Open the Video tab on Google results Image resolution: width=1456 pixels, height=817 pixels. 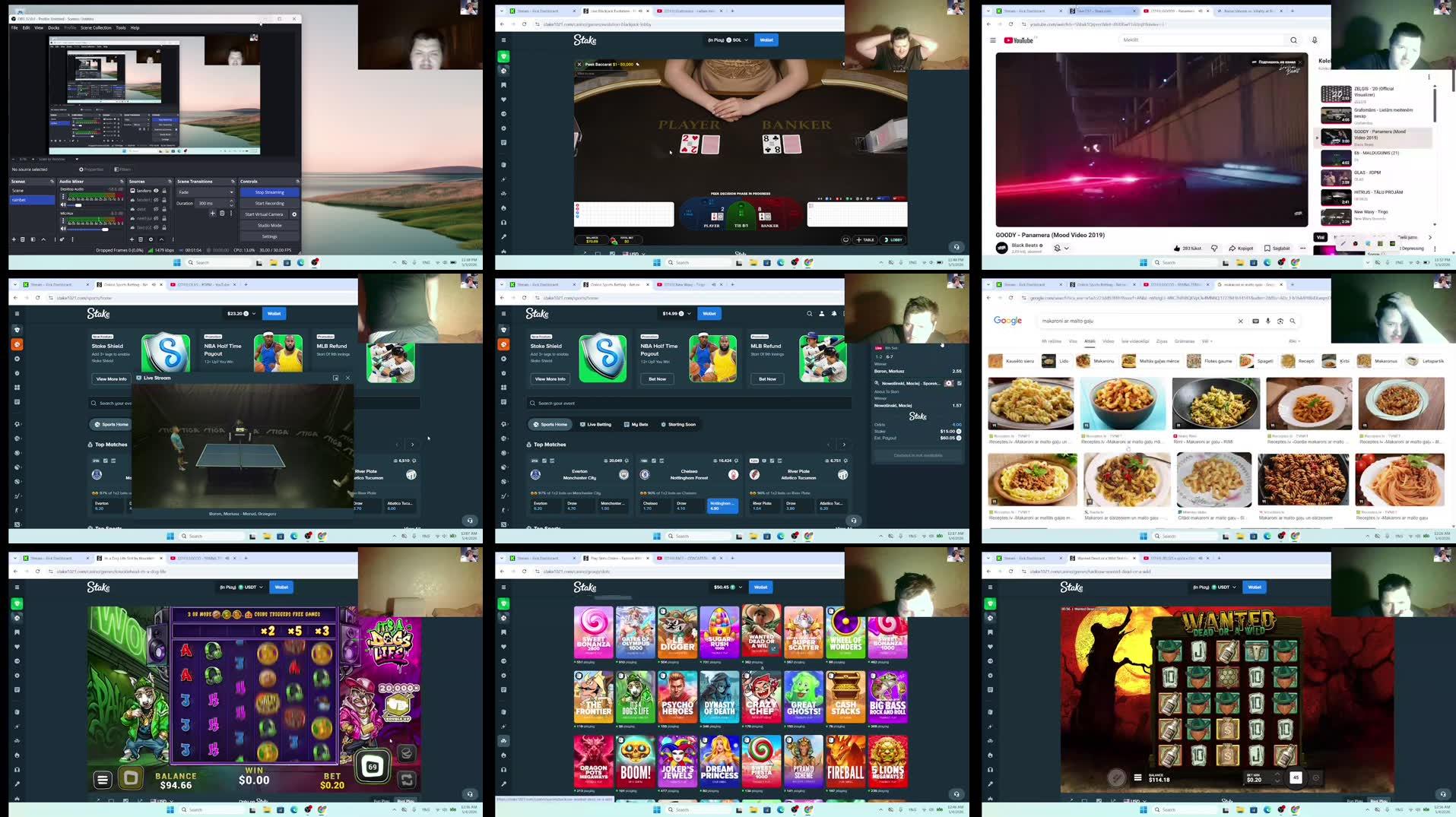(x=1108, y=341)
